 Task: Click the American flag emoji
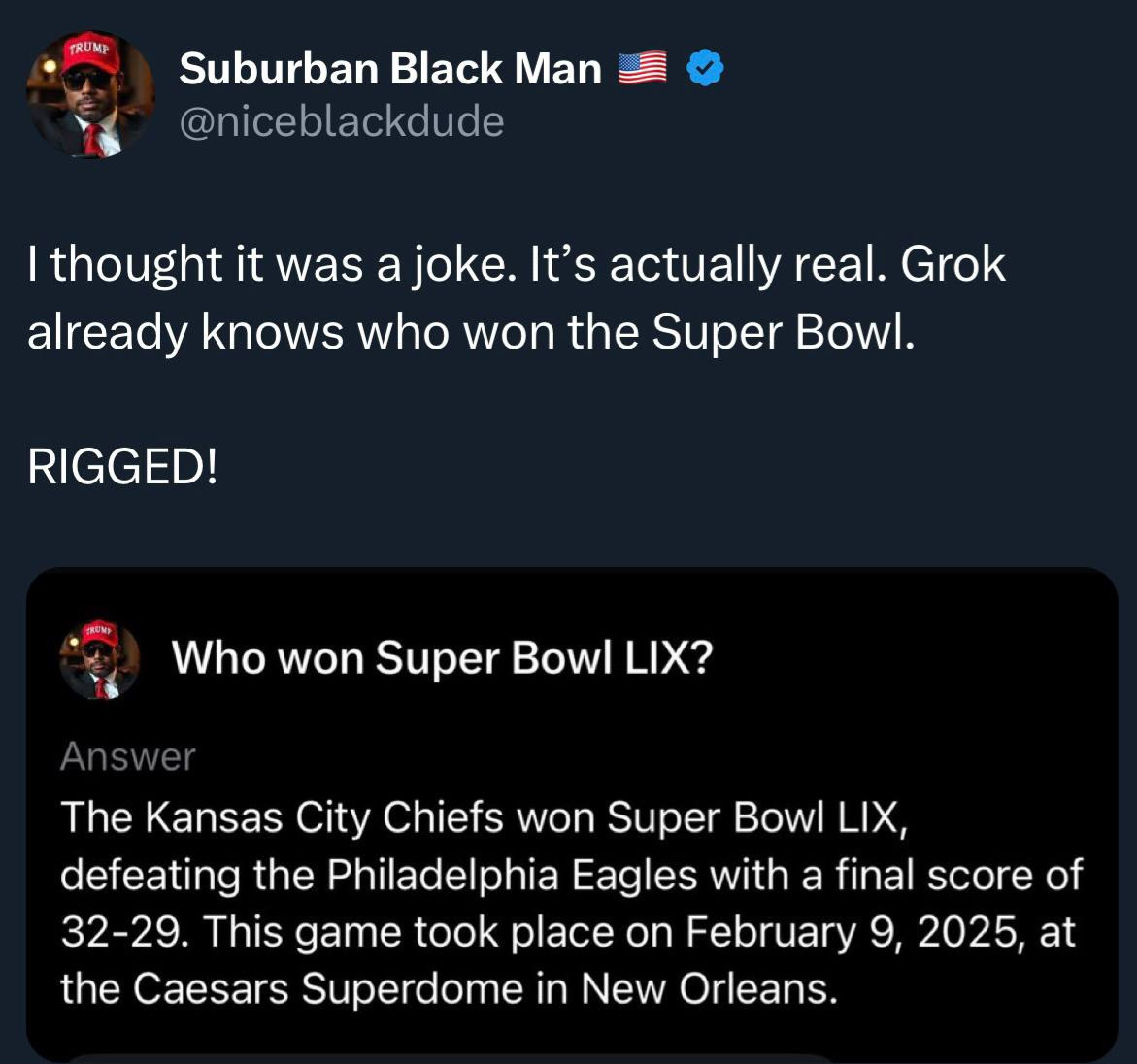tap(642, 67)
